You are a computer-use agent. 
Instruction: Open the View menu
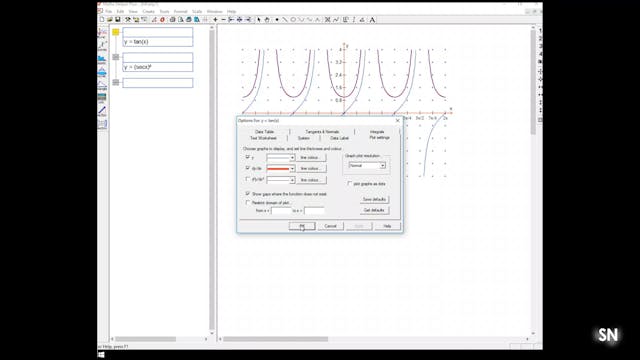point(133,11)
